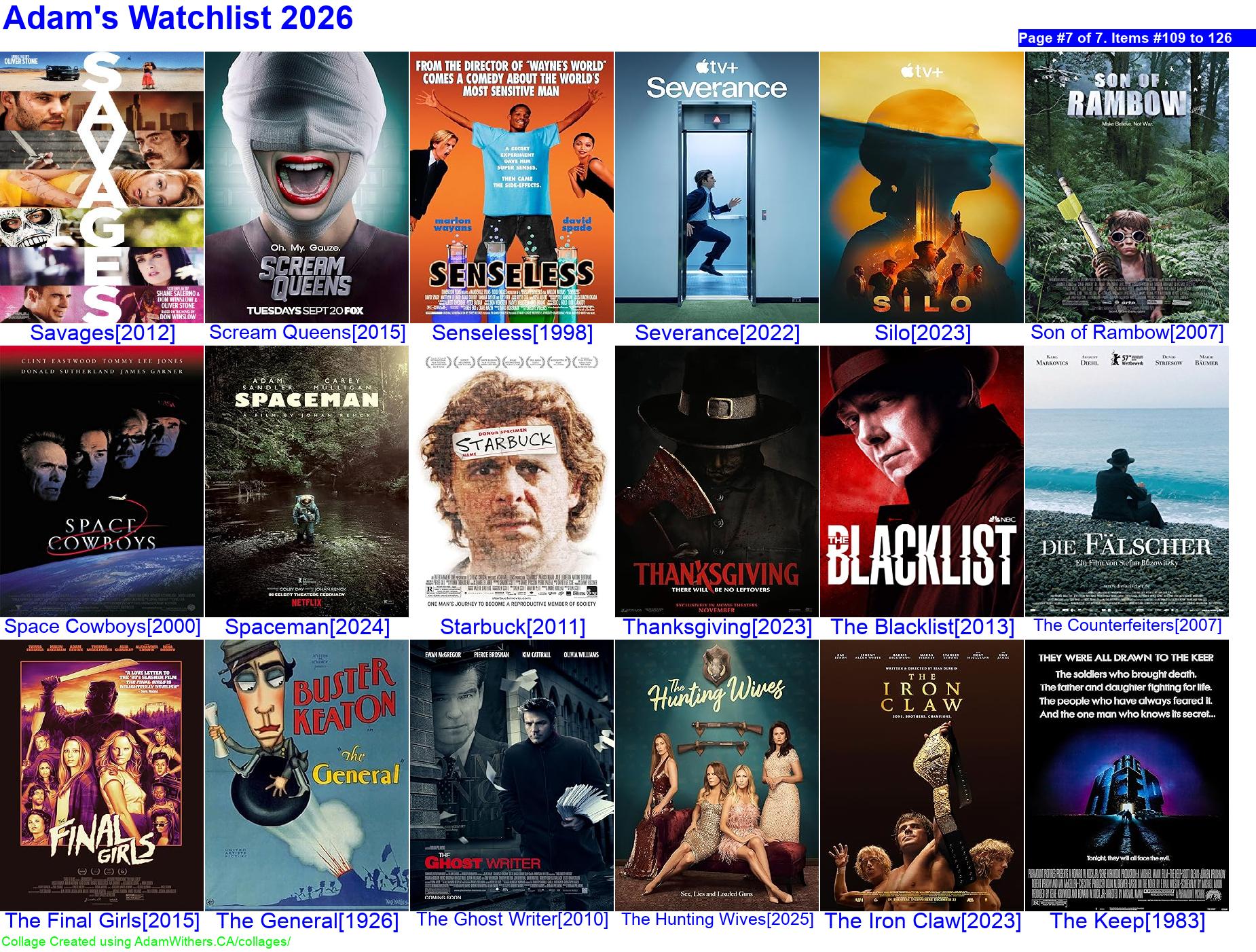Image resolution: width=1256 pixels, height=952 pixels.
Task: Click the Son of Rambow poster
Action: pos(1127,187)
